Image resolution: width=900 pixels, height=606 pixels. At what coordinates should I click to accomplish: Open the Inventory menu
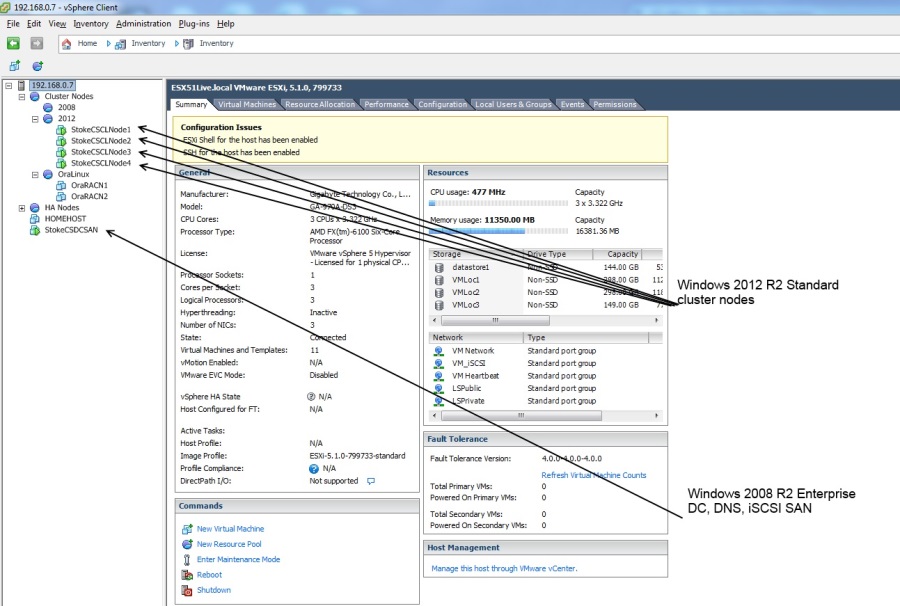point(91,24)
